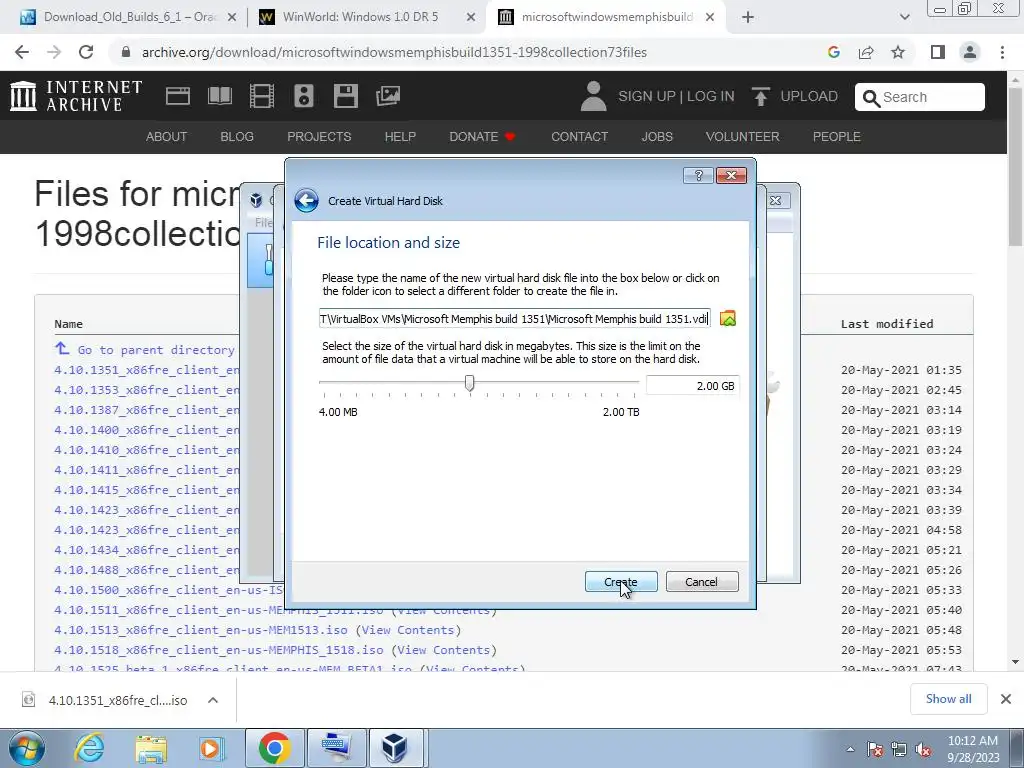Open a new browser tab
The width and height of the screenshot is (1024, 768).
[748, 18]
